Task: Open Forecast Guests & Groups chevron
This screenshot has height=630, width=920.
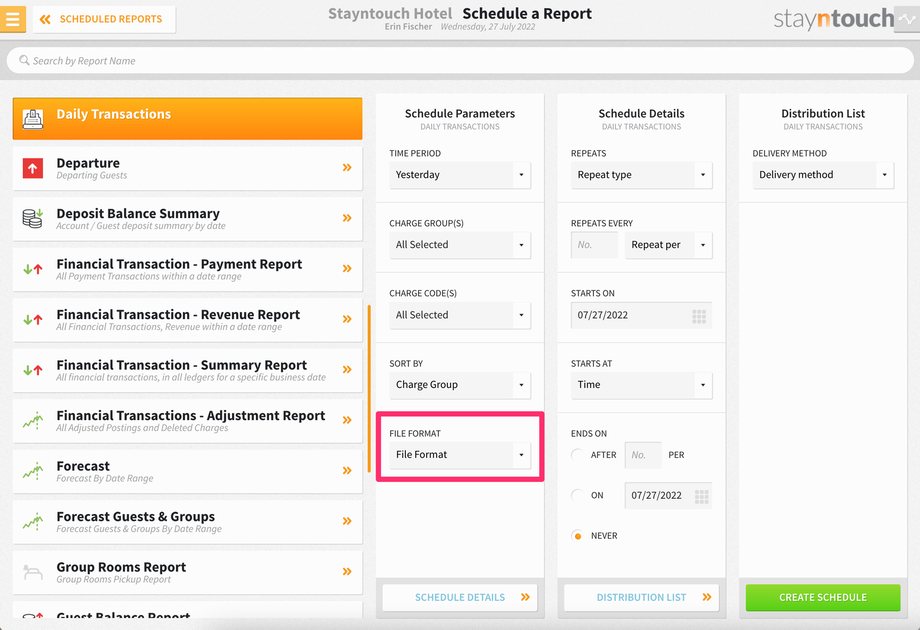Action: point(347,521)
